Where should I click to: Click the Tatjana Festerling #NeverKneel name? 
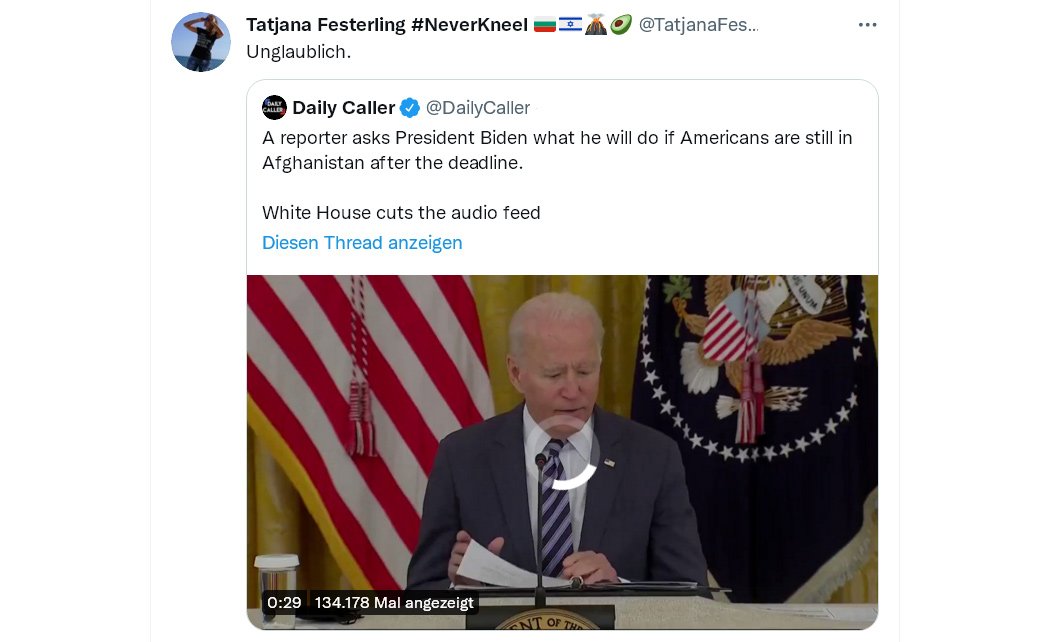(387, 25)
